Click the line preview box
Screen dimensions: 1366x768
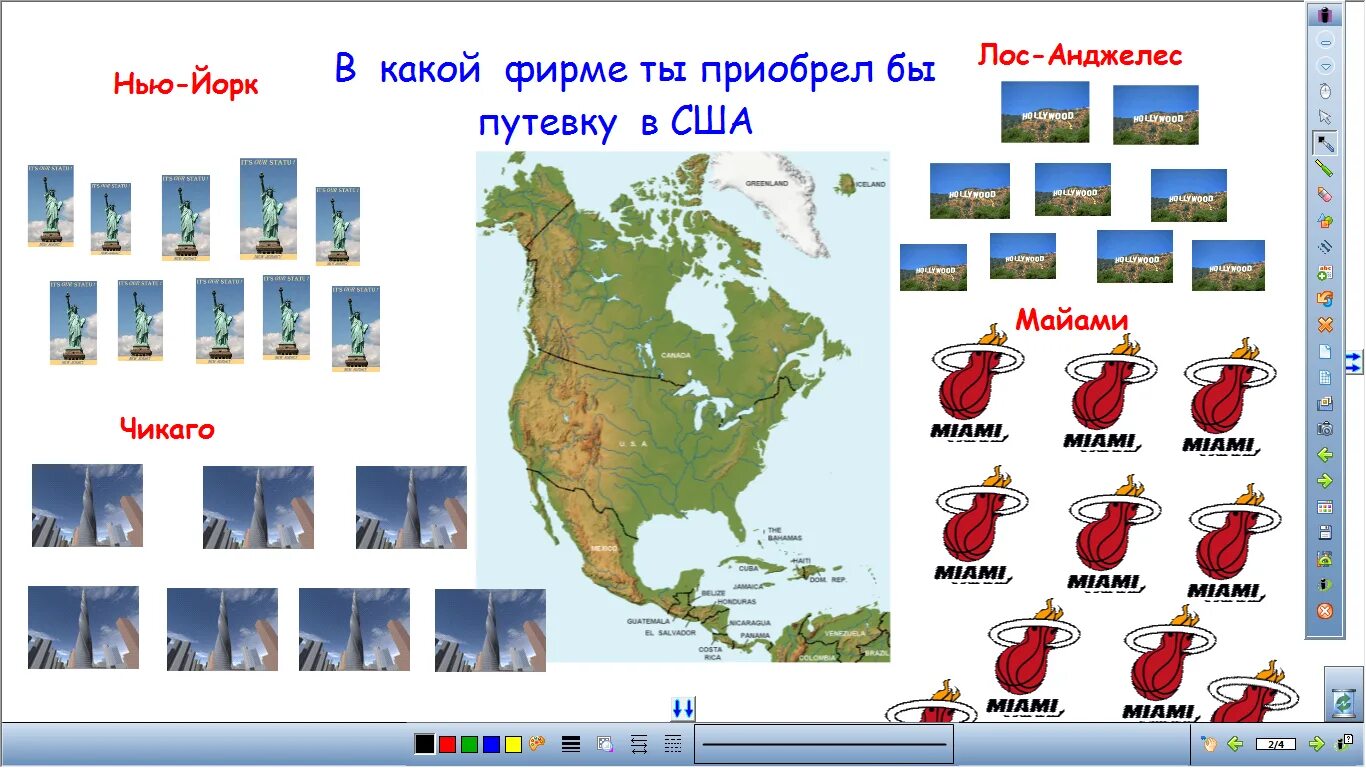click(823, 744)
